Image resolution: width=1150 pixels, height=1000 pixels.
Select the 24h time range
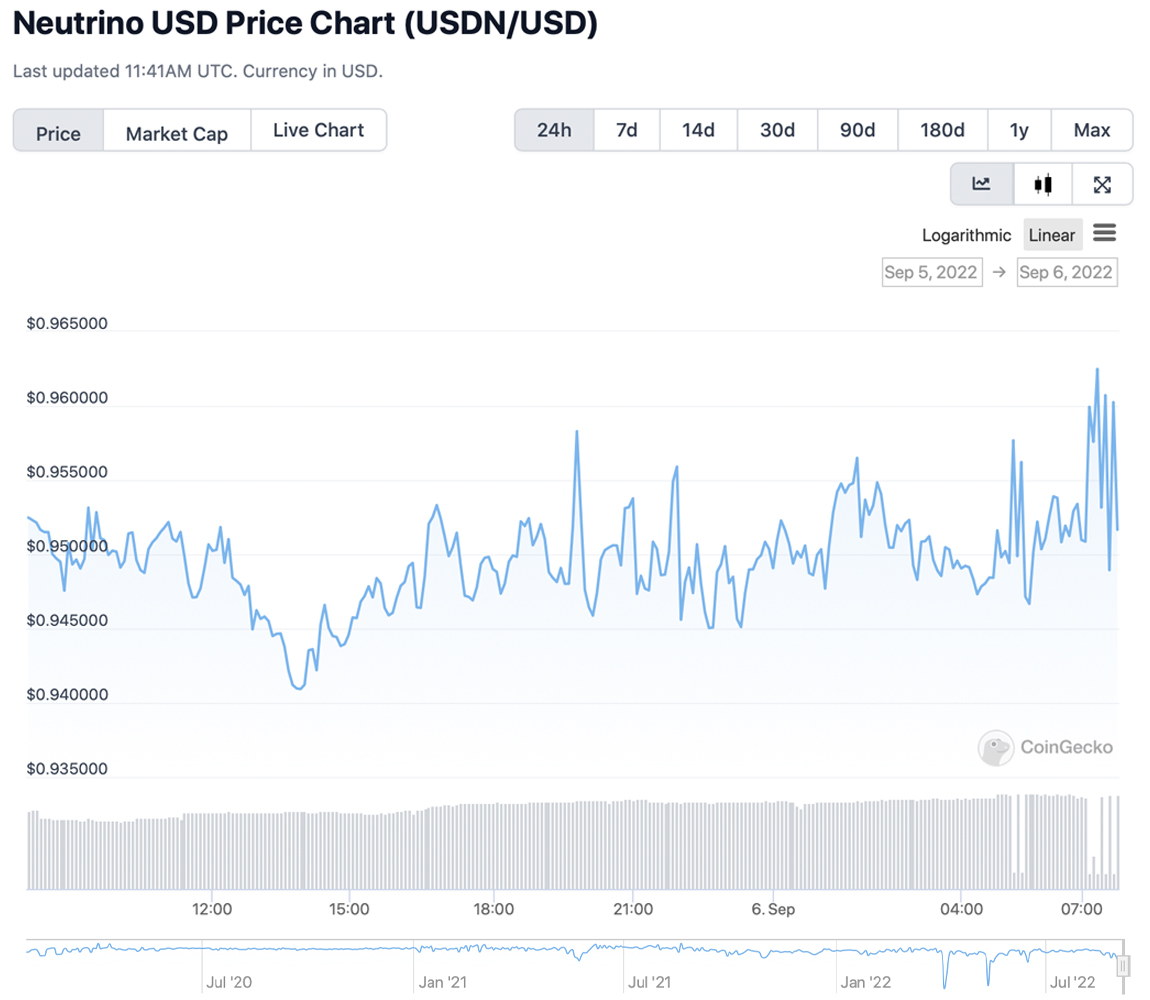tap(554, 130)
